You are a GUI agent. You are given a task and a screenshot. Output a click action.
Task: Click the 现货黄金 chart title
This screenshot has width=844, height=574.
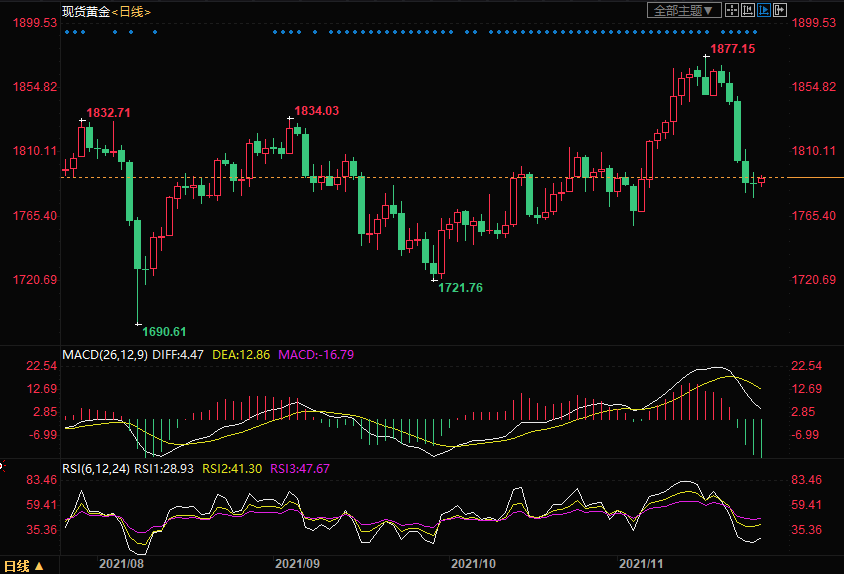point(84,11)
